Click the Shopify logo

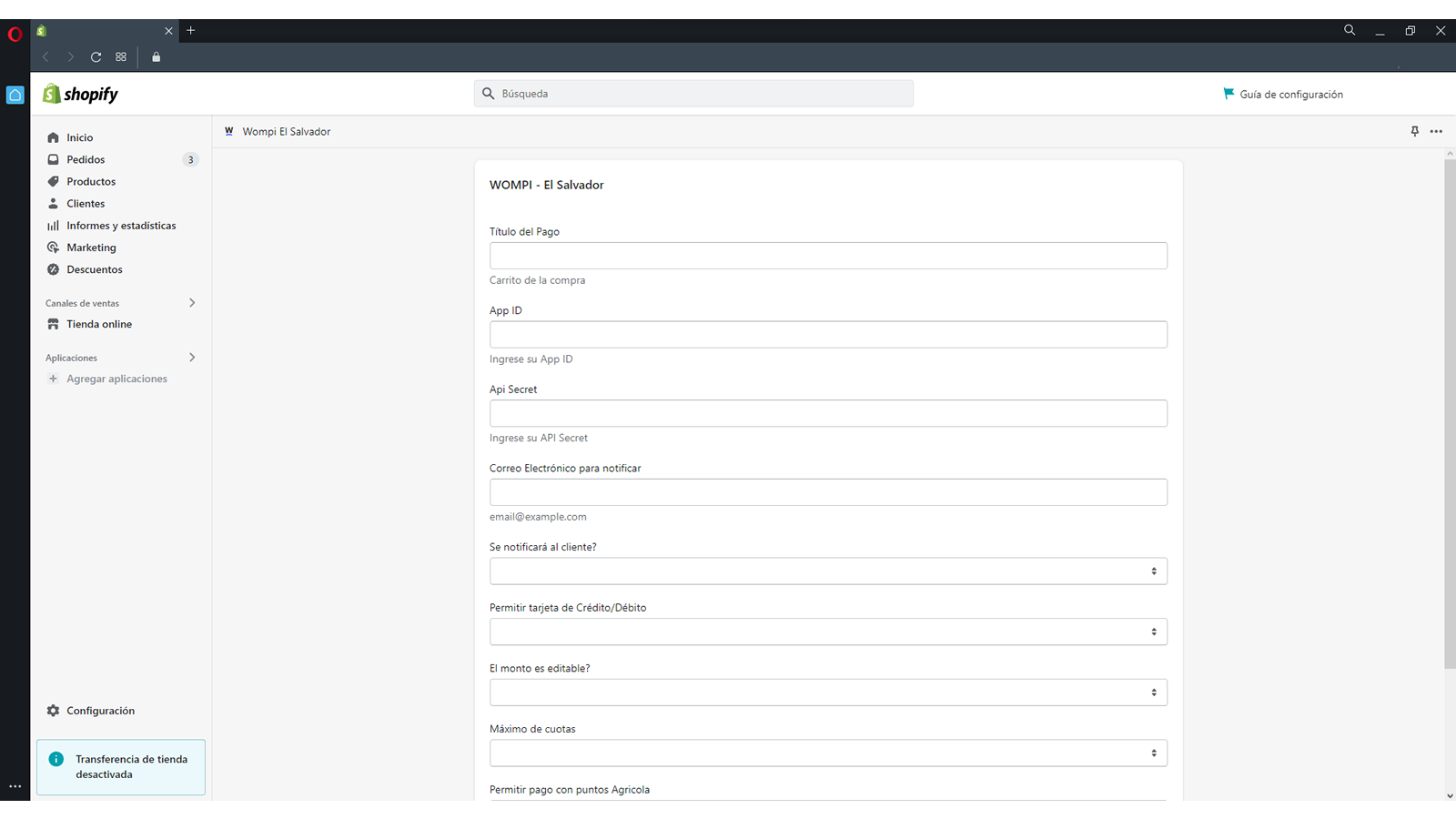click(80, 94)
